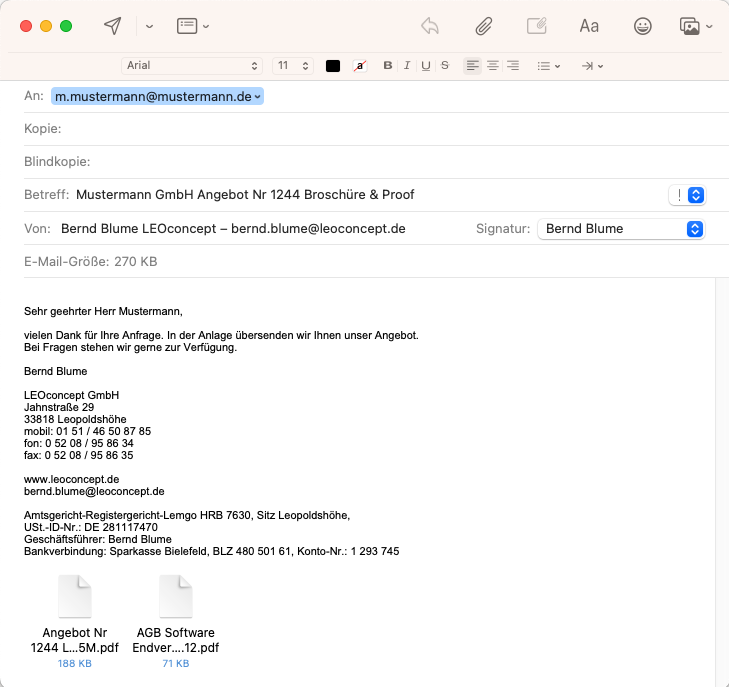
Task: Select recipient m.mustermann@mustermann.de token
Action: 157,96
